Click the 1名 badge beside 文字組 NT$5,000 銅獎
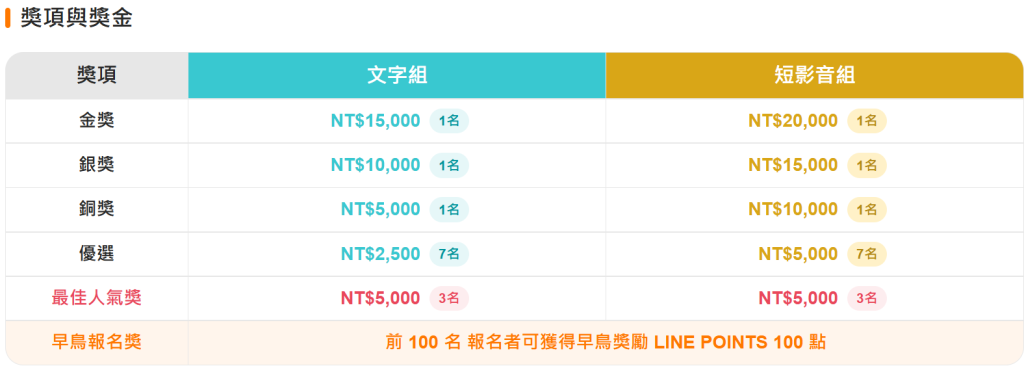Screen dimensions: 1024x366 coord(449,209)
